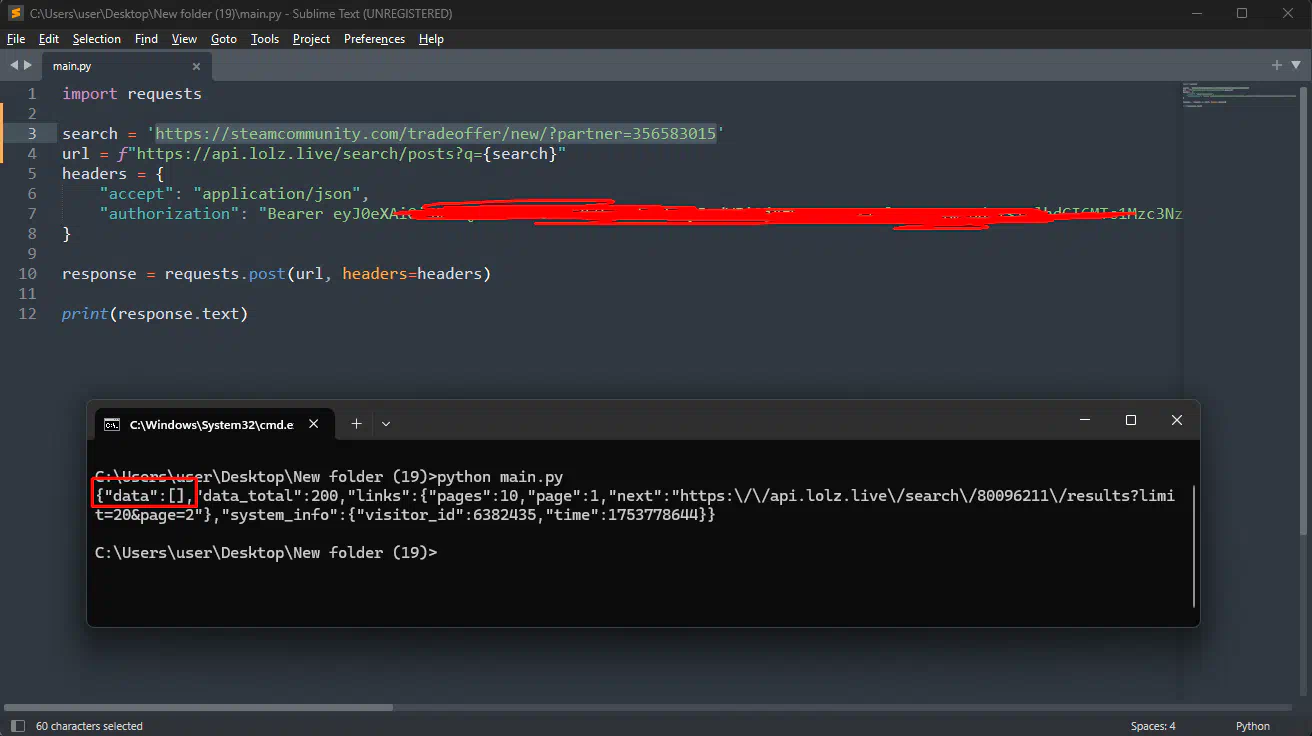Open the Find menu
This screenshot has width=1312, height=736.
pyautogui.click(x=146, y=39)
